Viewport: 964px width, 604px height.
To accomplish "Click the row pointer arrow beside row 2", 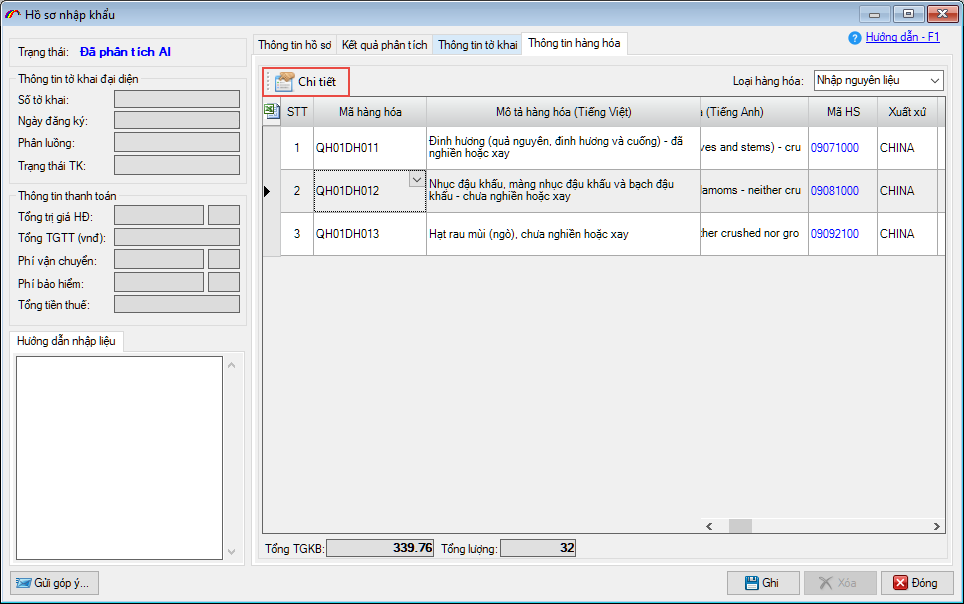I will click(267, 191).
